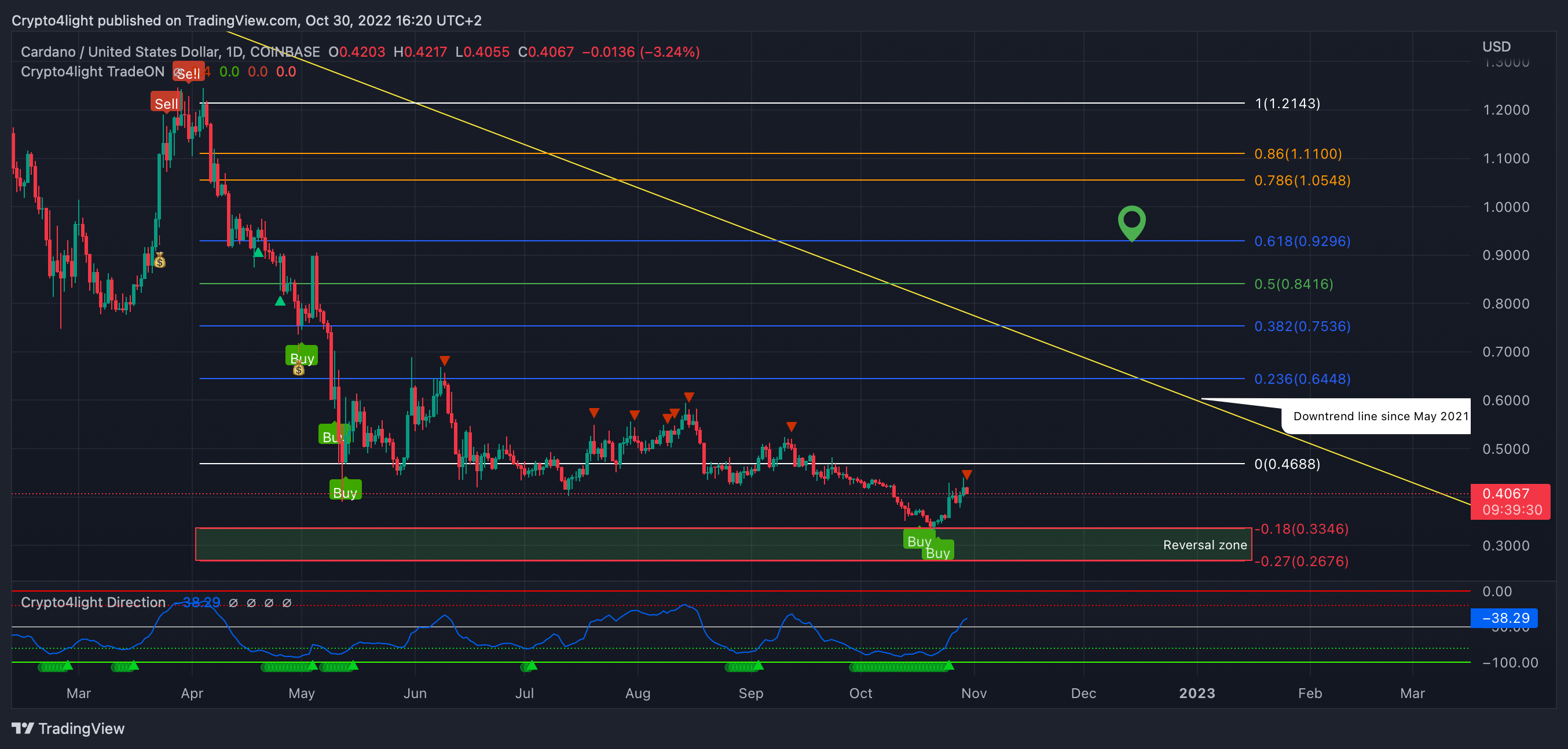Select the Fibonacci label 0.786(1.0548)
The image size is (1568, 749).
coord(1303,181)
